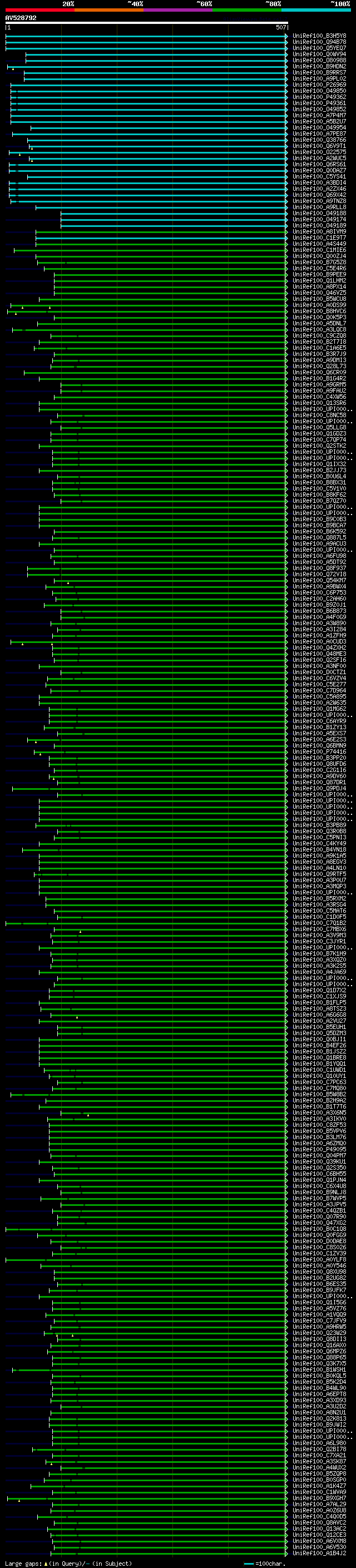This screenshot has width=356, height=1568.
Task: Click the UniRef100_B1WSH1 label
Action: point(319,1369)
